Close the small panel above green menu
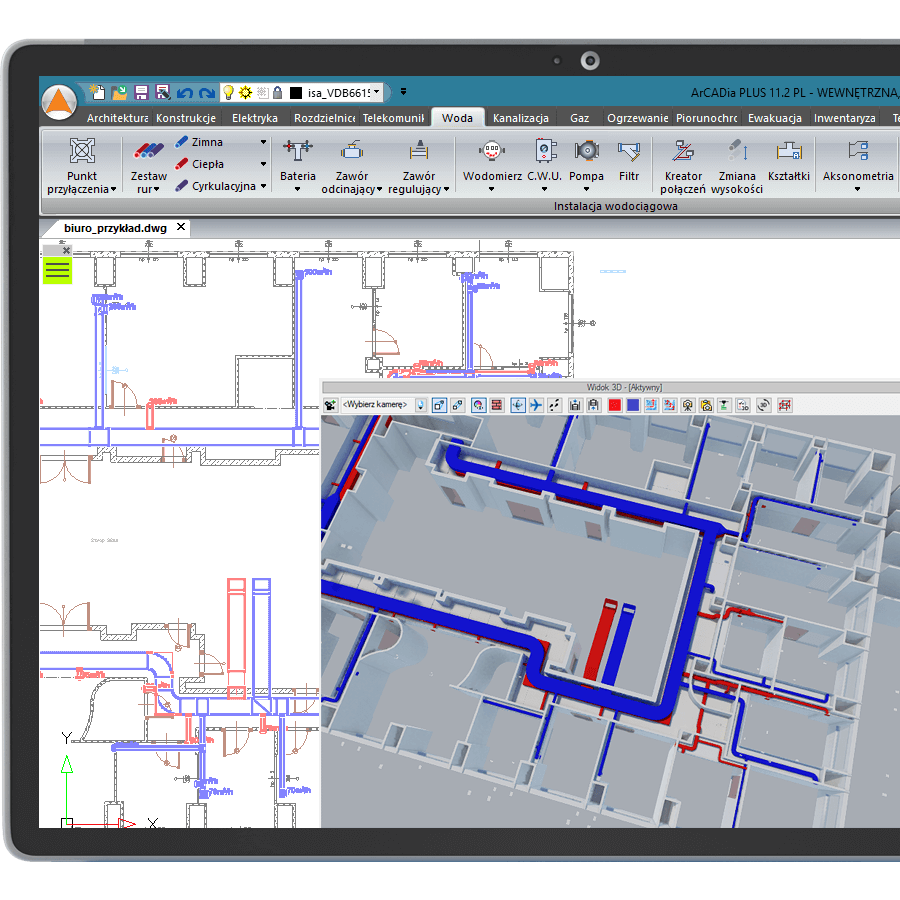This screenshot has height=900, width=900. click(67, 250)
